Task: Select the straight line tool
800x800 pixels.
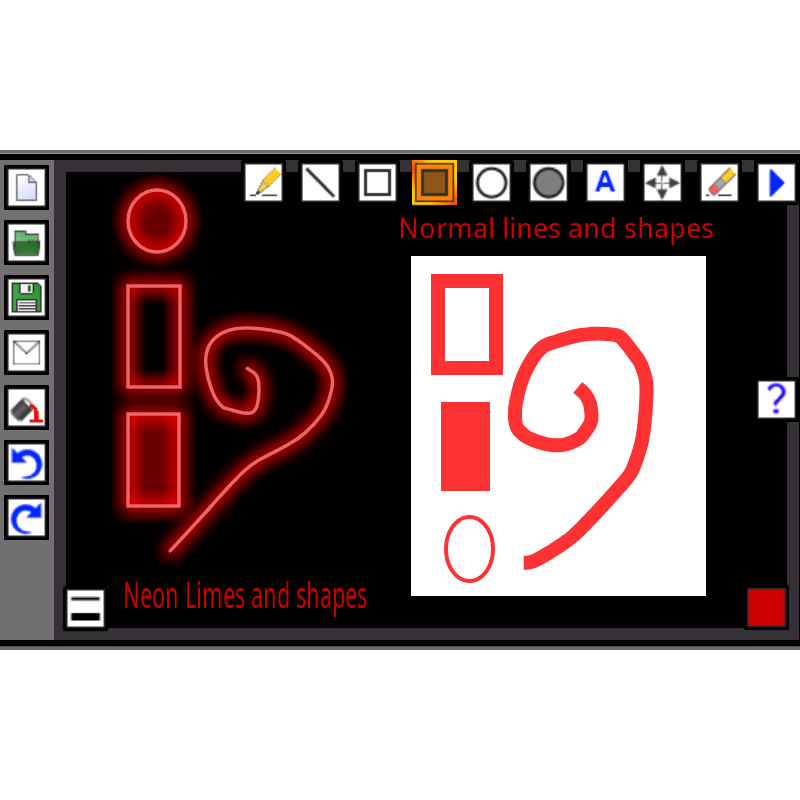Action: (320, 182)
